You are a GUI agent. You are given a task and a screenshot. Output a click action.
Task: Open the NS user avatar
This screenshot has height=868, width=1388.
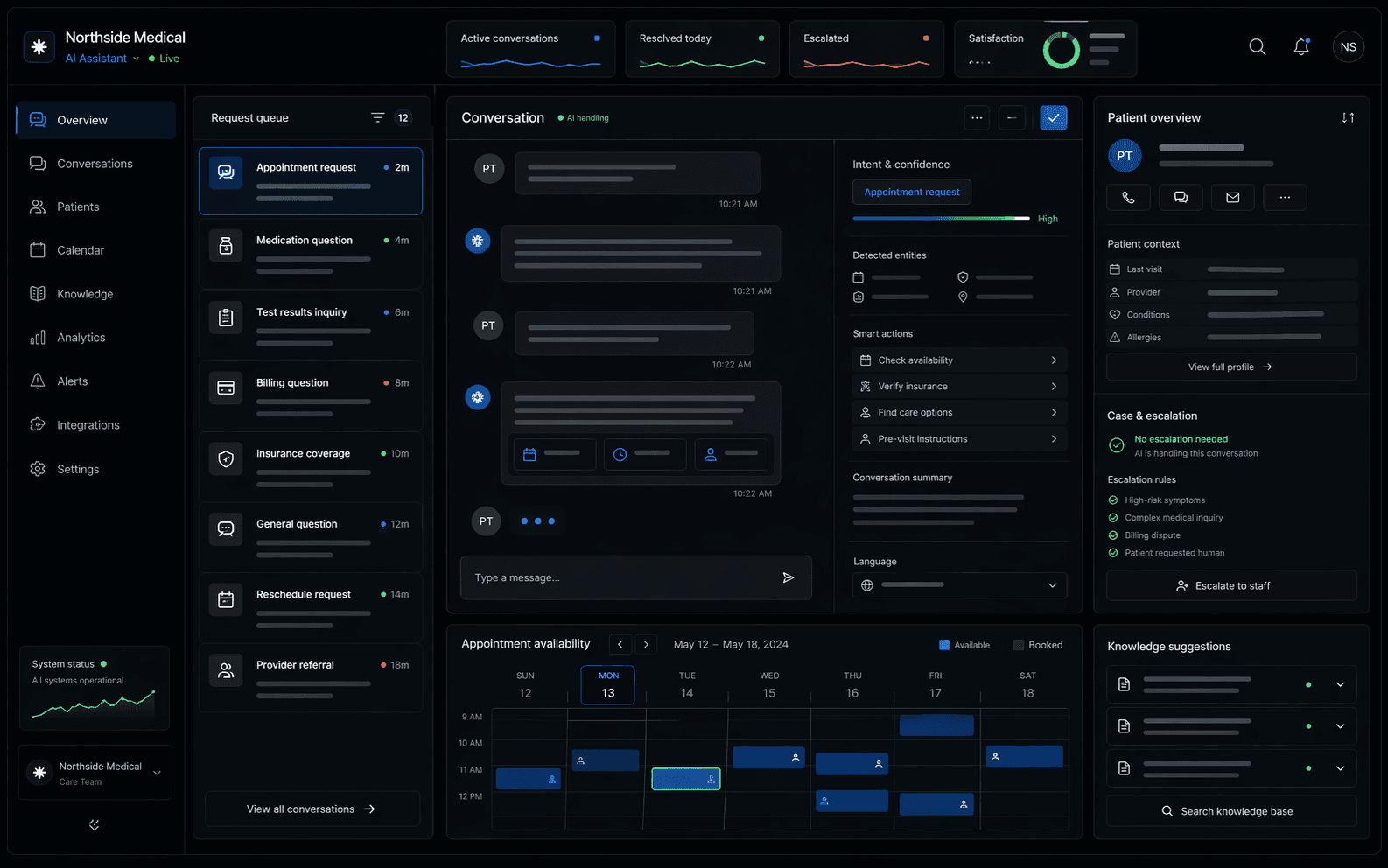click(x=1348, y=47)
